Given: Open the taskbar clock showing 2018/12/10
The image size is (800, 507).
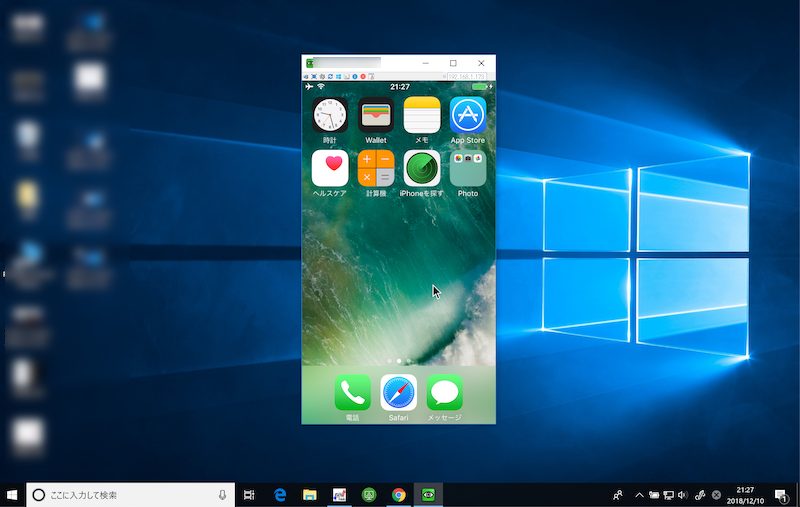Looking at the screenshot, I should tap(745, 495).
